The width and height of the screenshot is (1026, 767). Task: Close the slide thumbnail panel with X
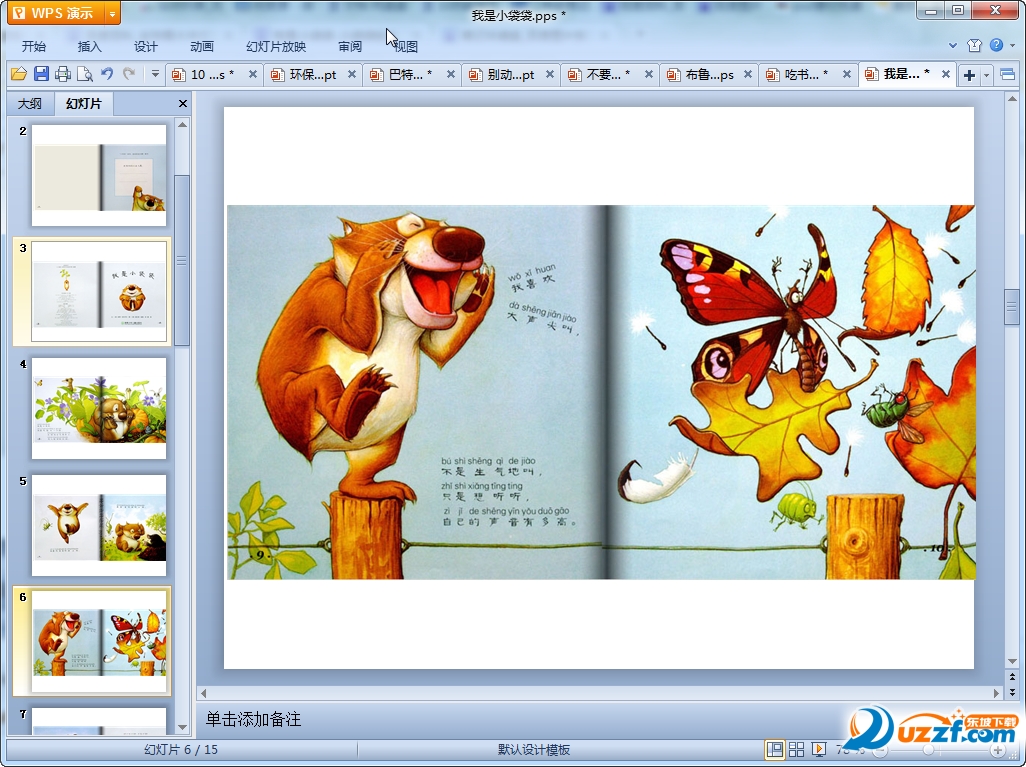click(183, 103)
